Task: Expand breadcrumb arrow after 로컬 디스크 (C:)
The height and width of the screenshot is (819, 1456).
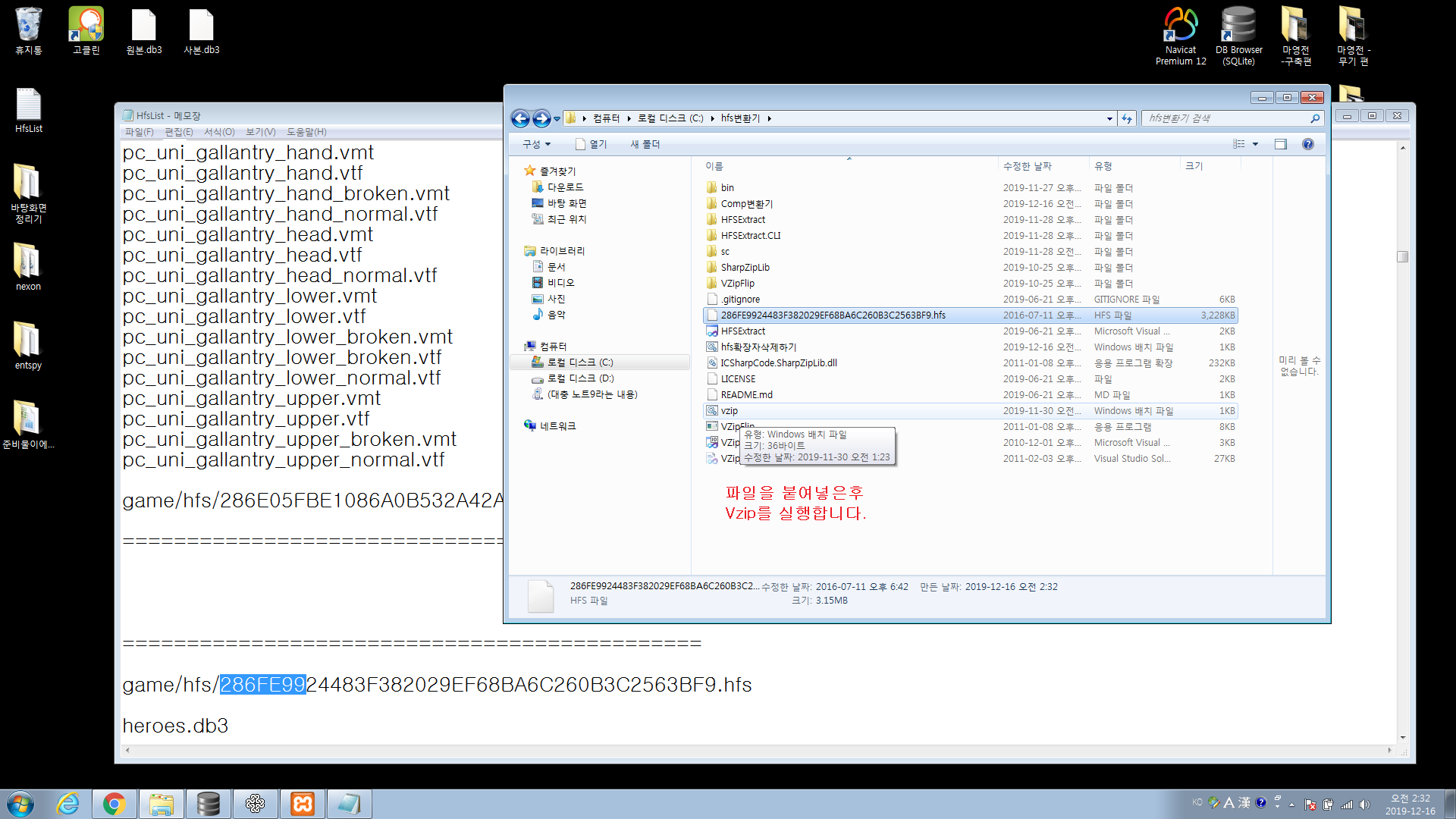Action: click(713, 118)
